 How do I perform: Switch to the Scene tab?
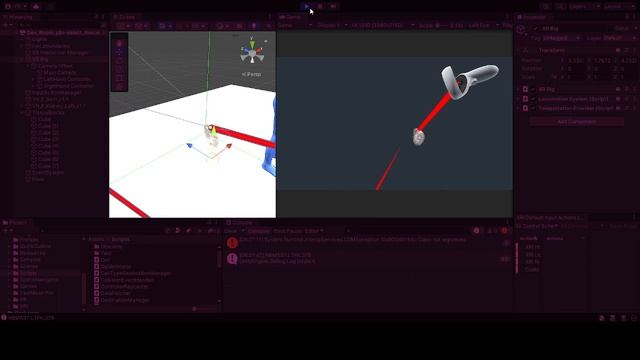point(124,17)
